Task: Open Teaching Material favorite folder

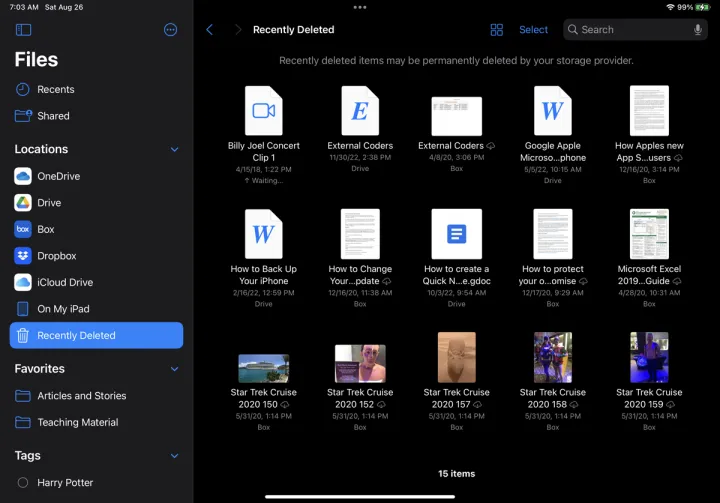Action: point(77,422)
